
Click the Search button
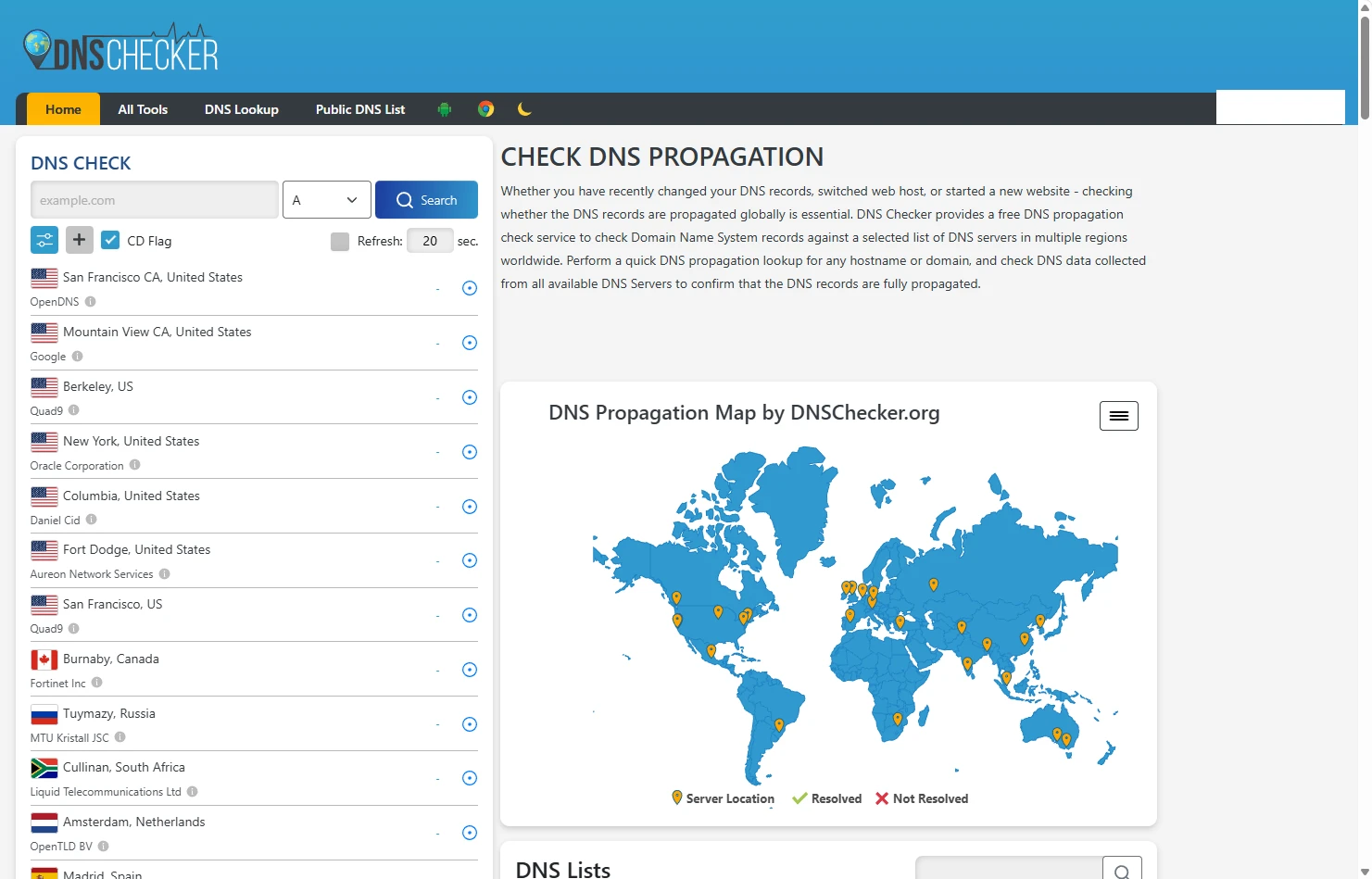[426, 199]
